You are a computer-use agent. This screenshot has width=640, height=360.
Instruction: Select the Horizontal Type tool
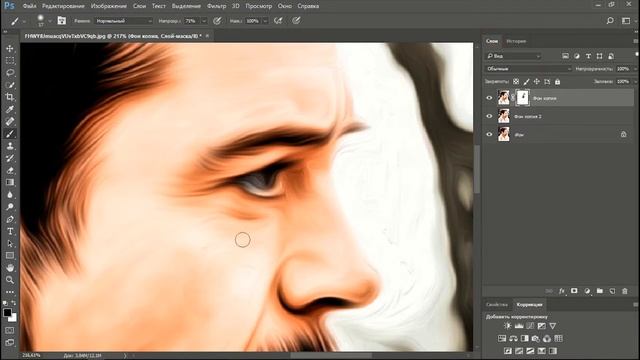[10, 231]
